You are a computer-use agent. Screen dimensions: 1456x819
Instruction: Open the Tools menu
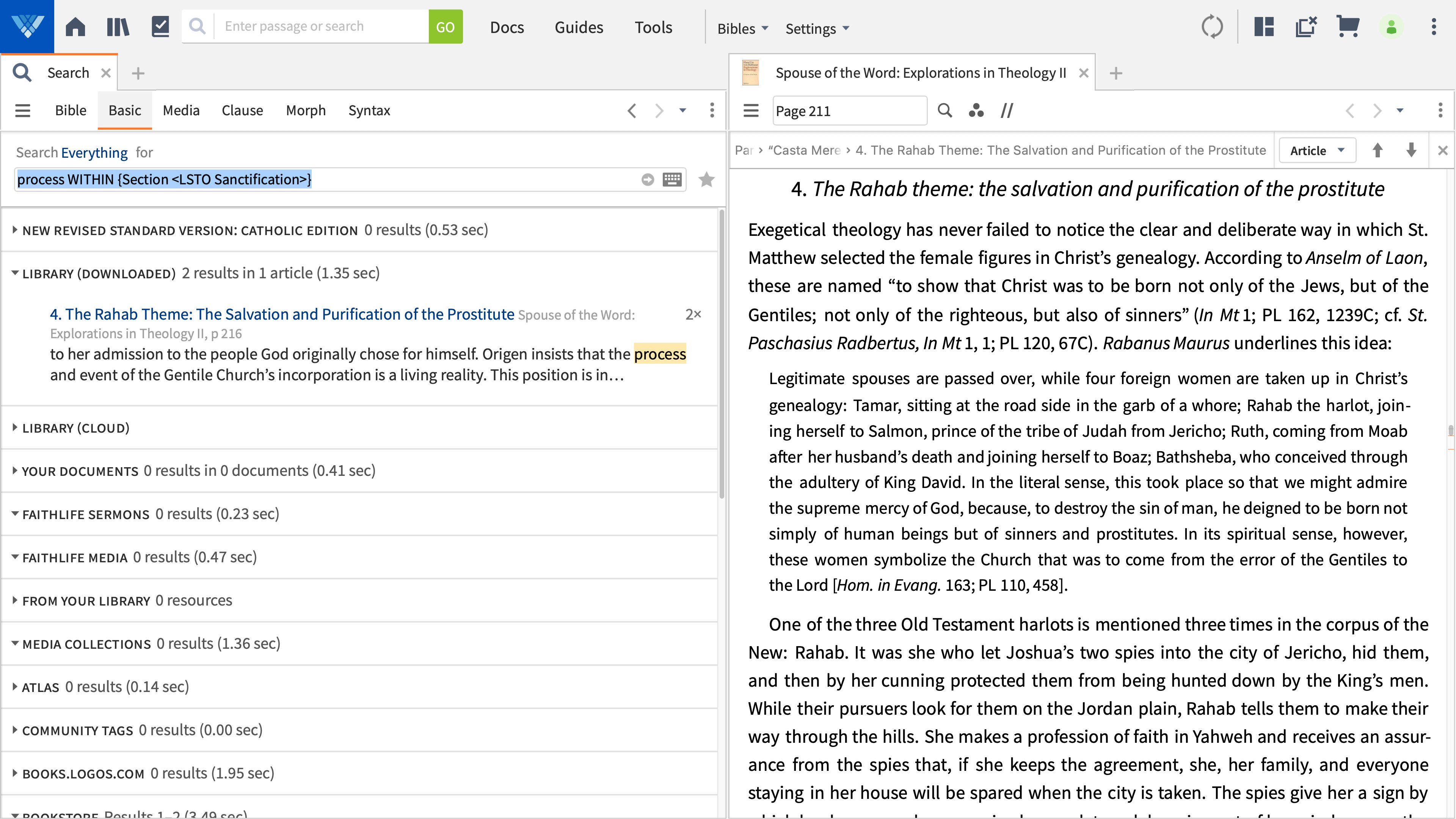tap(653, 27)
